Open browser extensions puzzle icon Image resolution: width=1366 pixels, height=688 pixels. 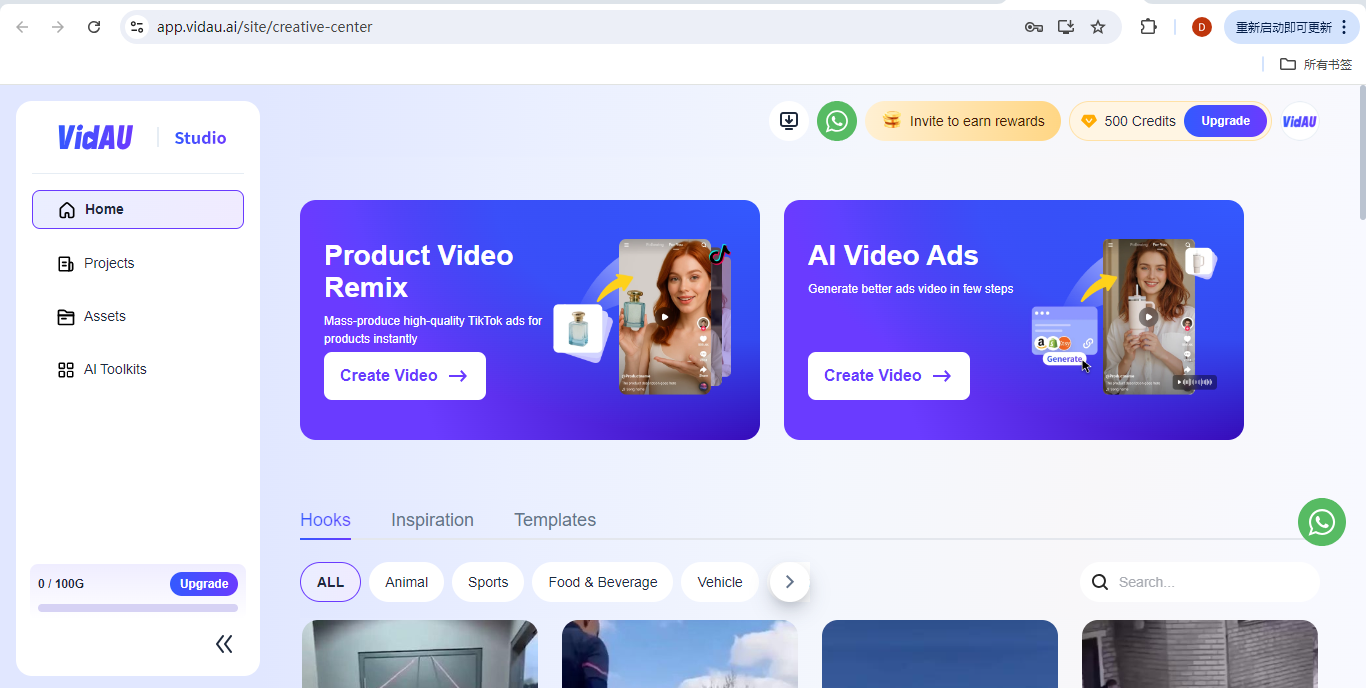tap(1148, 27)
